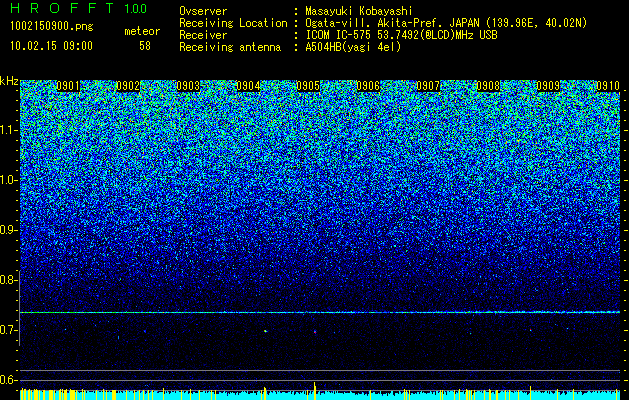Click the meteor count value 58
This screenshot has width=629, height=400.
tap(145, 46)
